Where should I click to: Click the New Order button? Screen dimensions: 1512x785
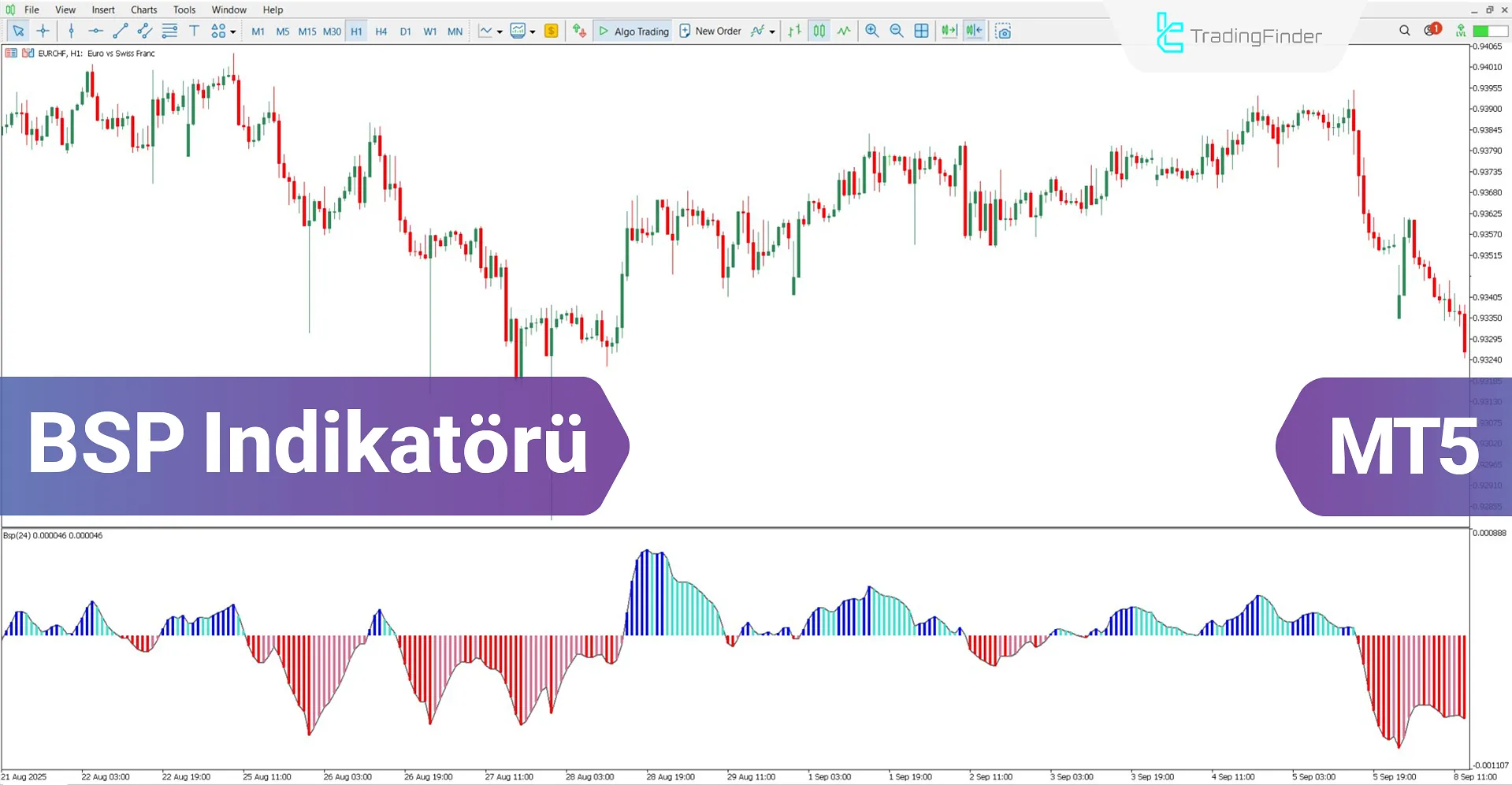coord(710,31)
